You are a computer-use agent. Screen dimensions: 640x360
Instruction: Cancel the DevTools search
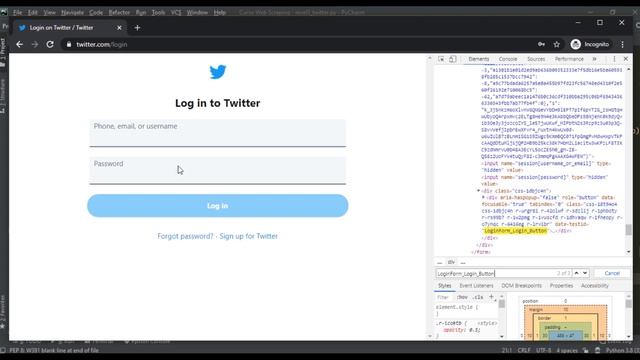click(x=612, y=273)
